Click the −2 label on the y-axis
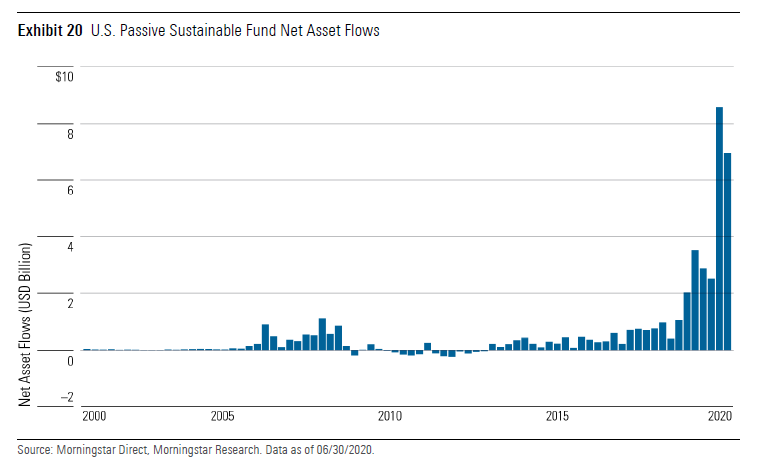 click(66, 397)
